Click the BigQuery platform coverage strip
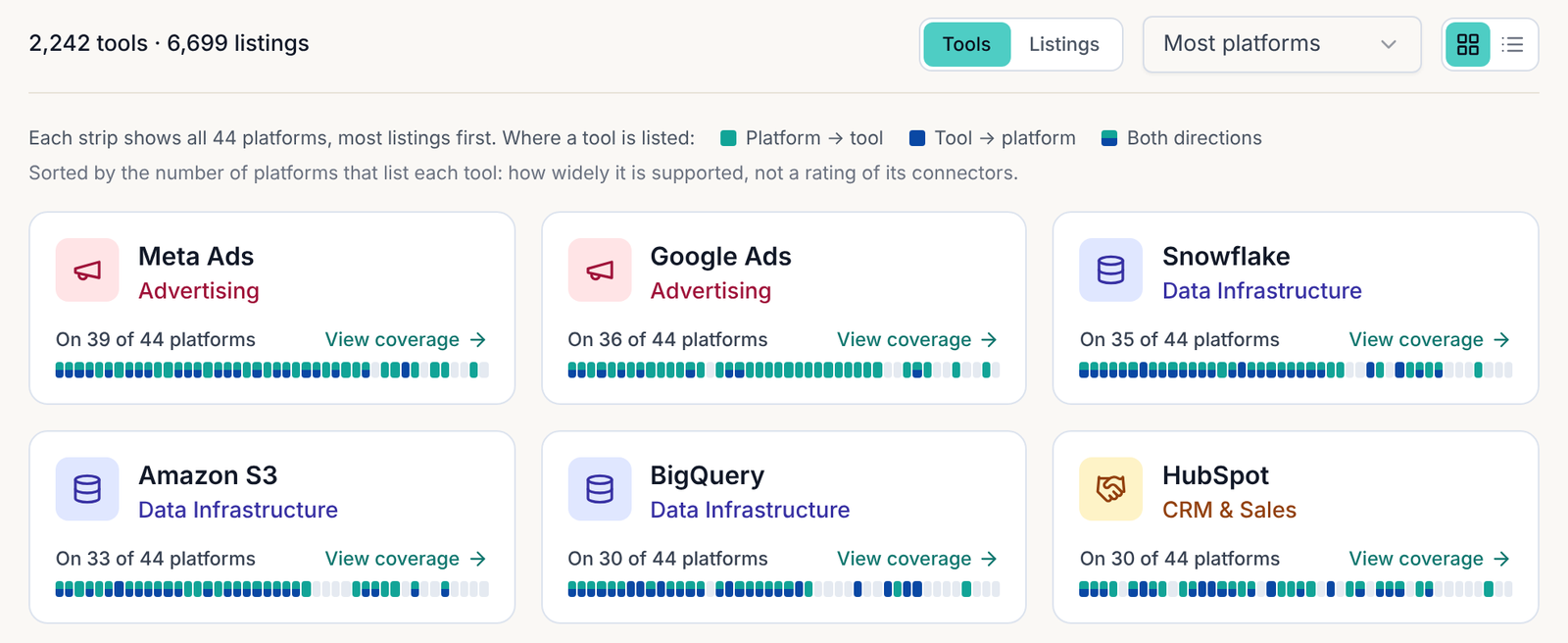This screenshot has width=1568, height=643. (x=784, y=589)
